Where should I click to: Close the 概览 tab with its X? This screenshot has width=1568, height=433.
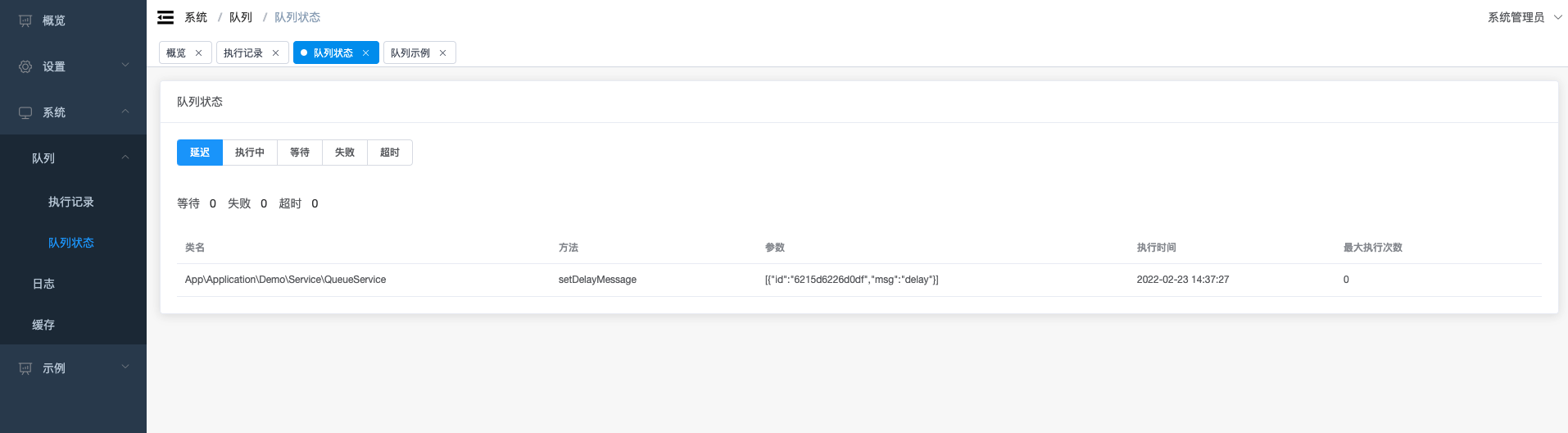pyautogui.click(x=198, y=53)
